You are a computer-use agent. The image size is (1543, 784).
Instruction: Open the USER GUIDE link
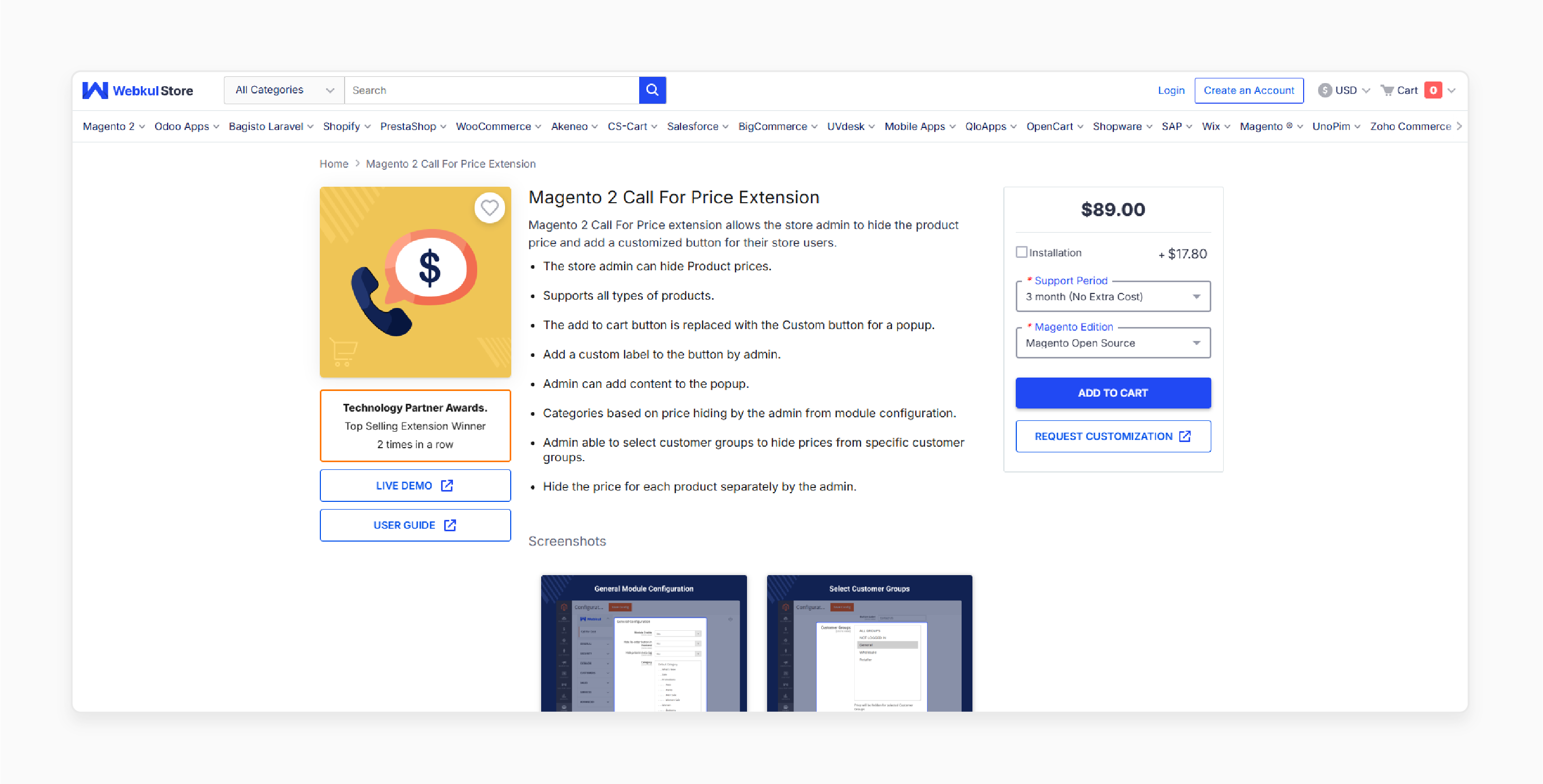pyautogui.click(x=415, y=525)
